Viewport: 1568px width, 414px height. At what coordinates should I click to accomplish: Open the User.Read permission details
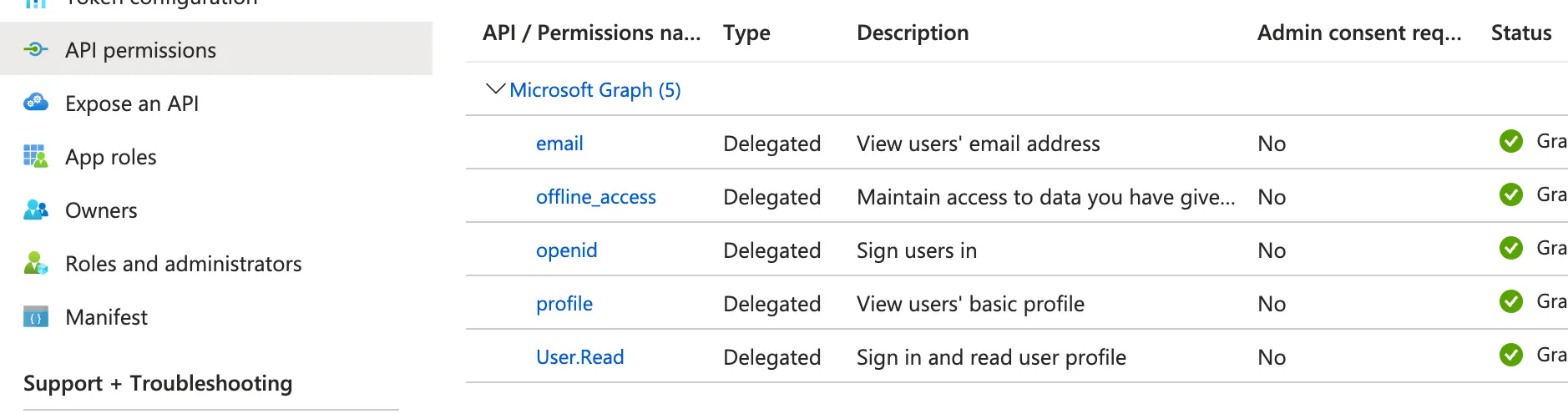(x=580, y=357)
